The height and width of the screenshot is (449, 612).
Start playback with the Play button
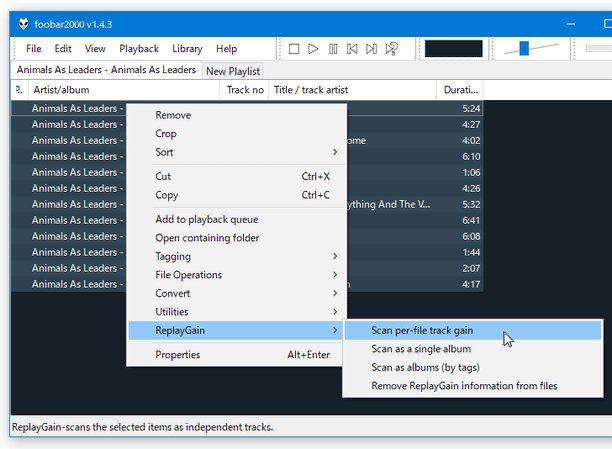[x=313, y=49]
